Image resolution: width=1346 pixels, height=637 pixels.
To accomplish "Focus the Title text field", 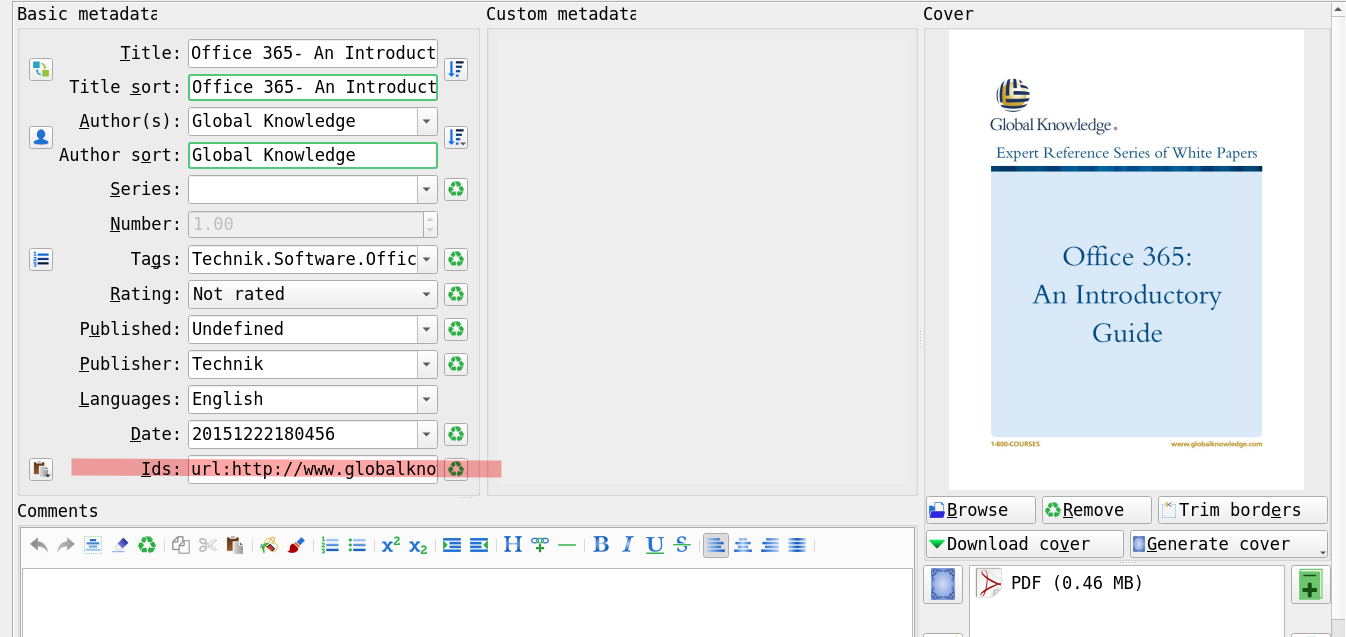I will (313, 53).
